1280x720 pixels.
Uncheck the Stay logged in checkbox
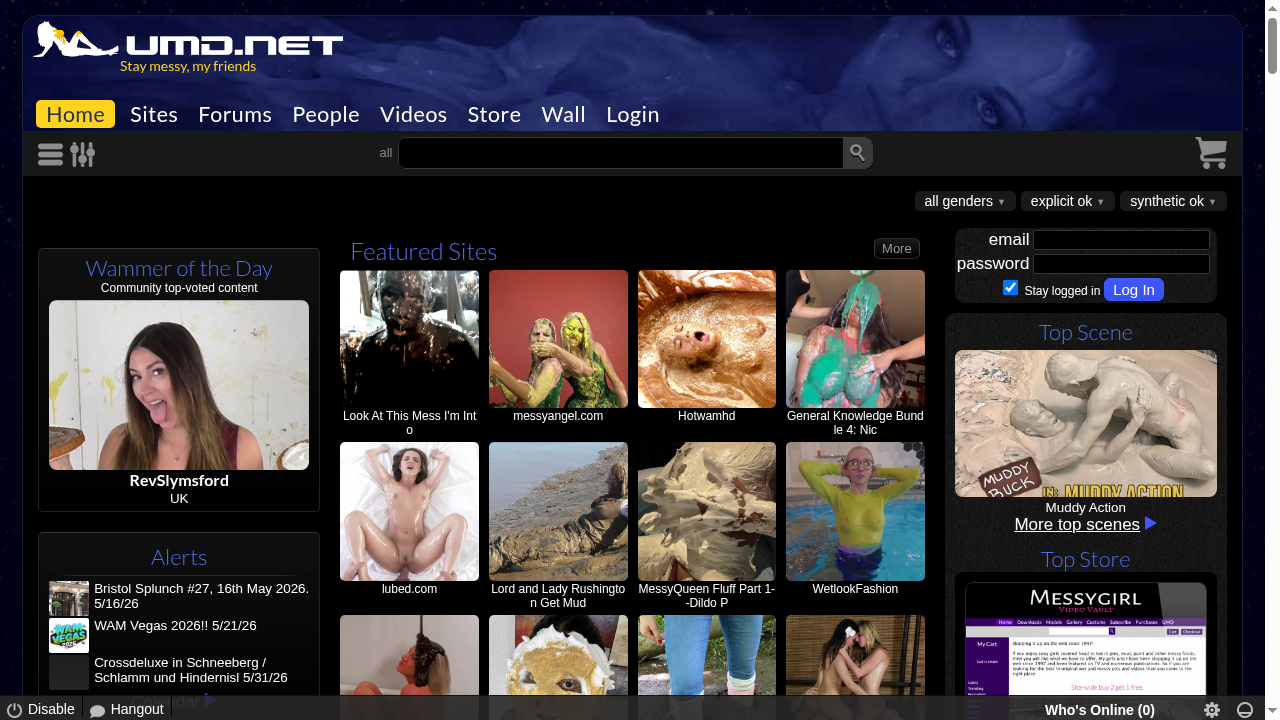(1010, 287)
